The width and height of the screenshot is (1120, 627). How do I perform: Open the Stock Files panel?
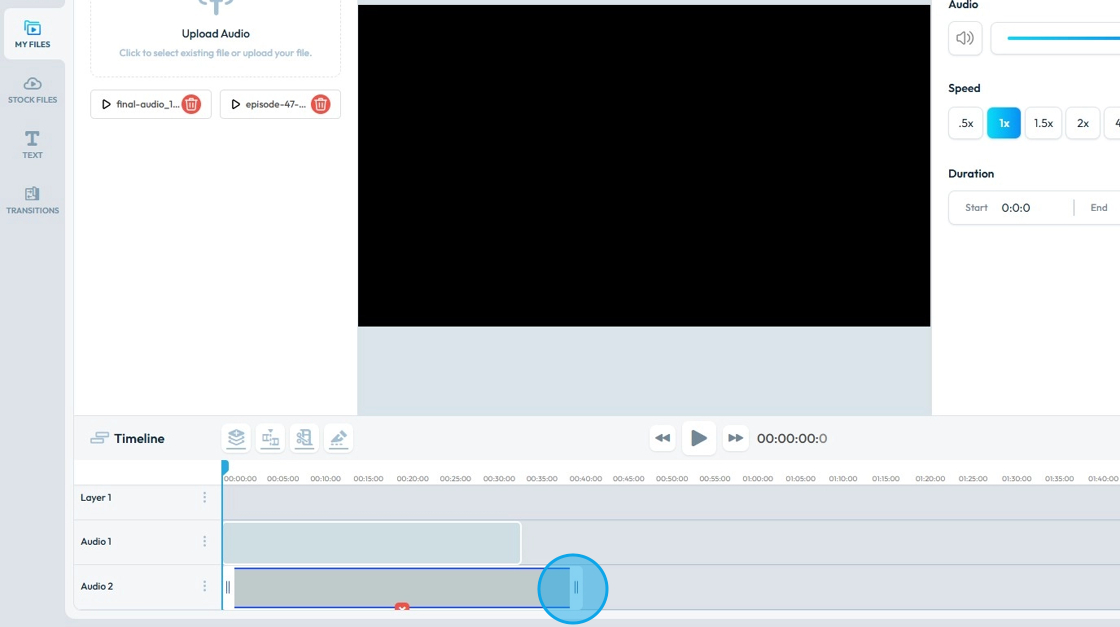(x=32, y=90)
